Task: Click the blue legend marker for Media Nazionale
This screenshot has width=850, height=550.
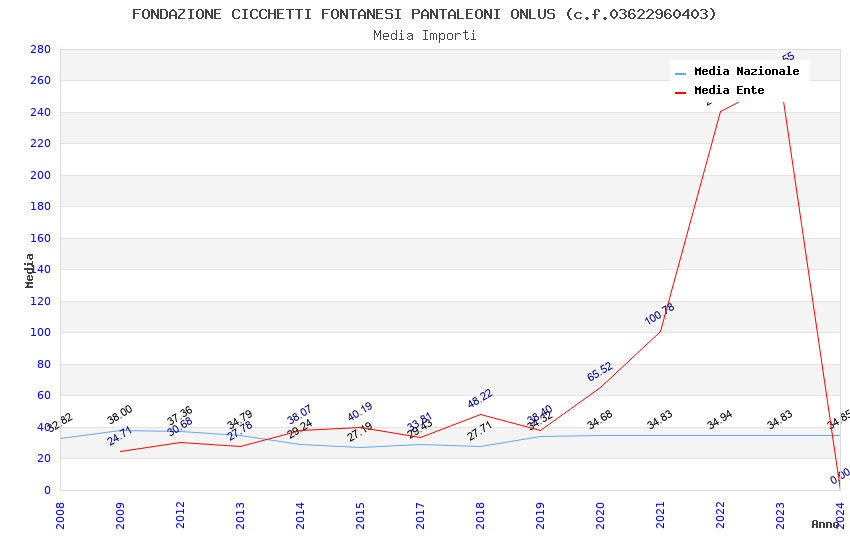Action: [x=680, y=73]
